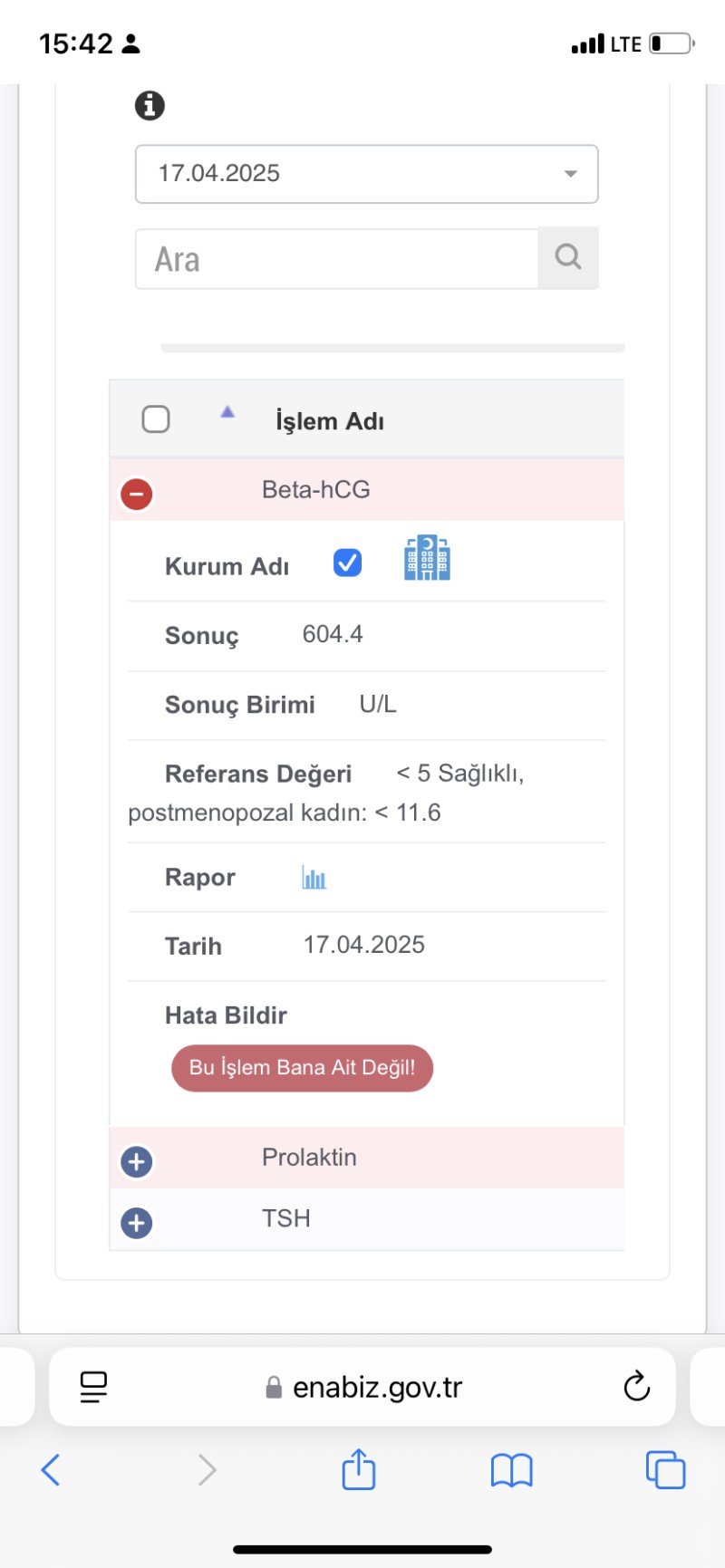Click the Ara search input field
Viewport: 725px width, 1568px height.
pos(336,259)
